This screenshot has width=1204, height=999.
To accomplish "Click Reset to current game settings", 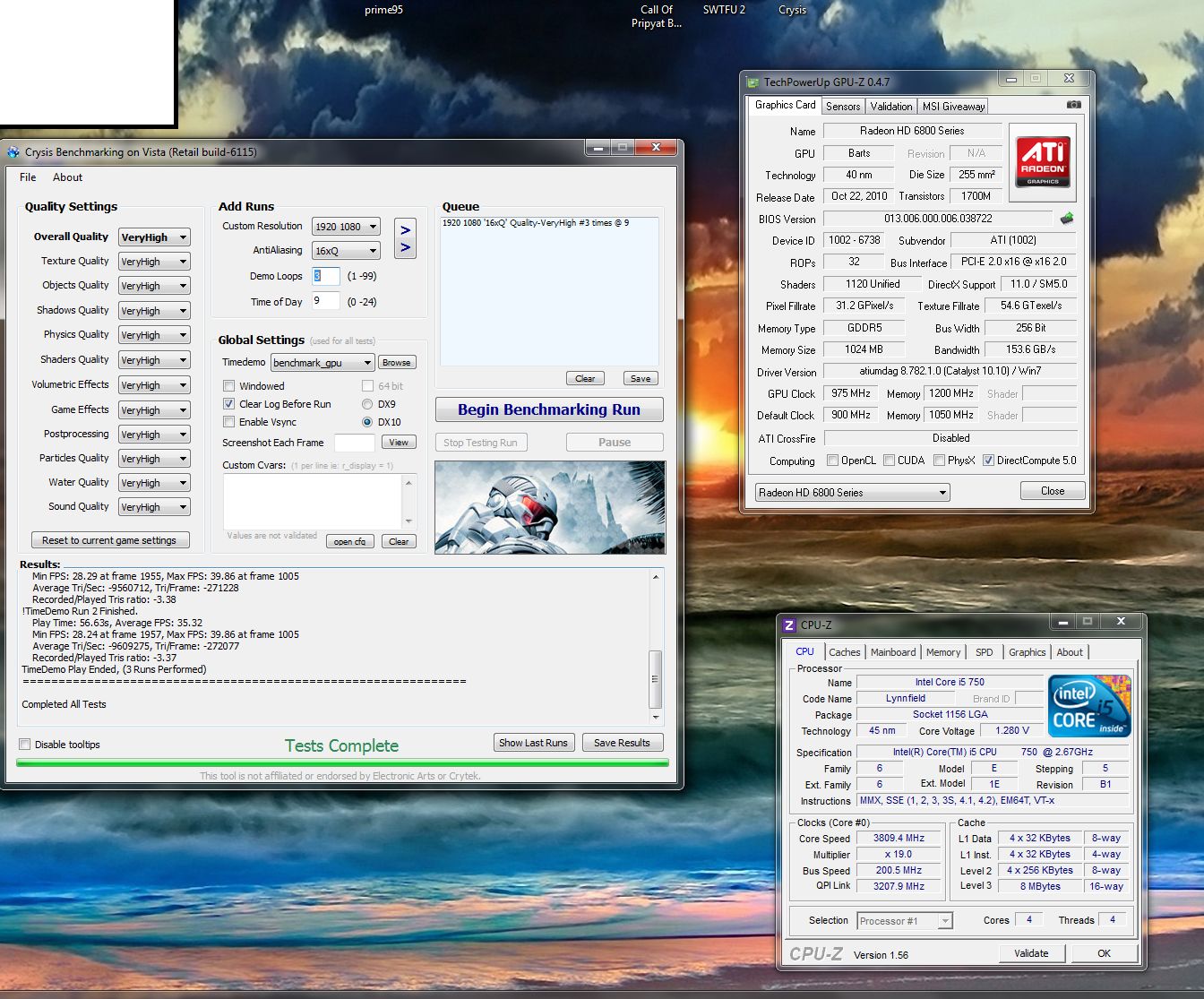I will (x=109, y=540).
